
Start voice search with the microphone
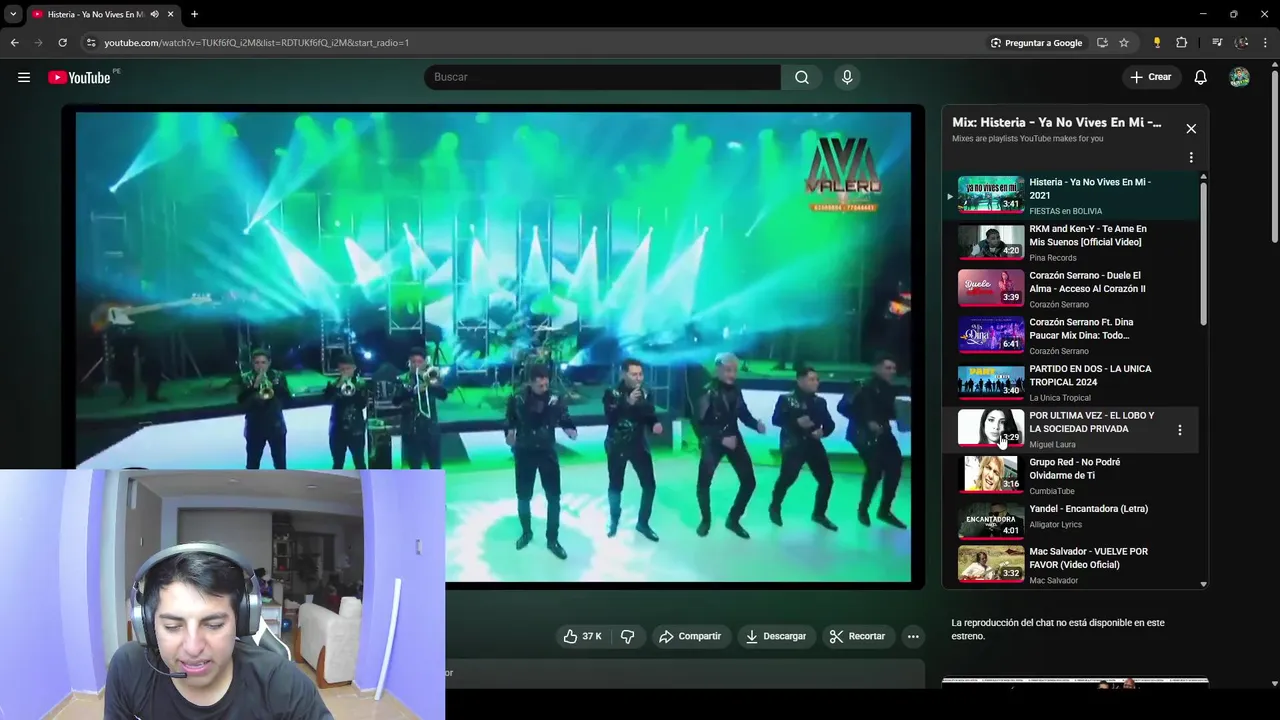point(847,77)
